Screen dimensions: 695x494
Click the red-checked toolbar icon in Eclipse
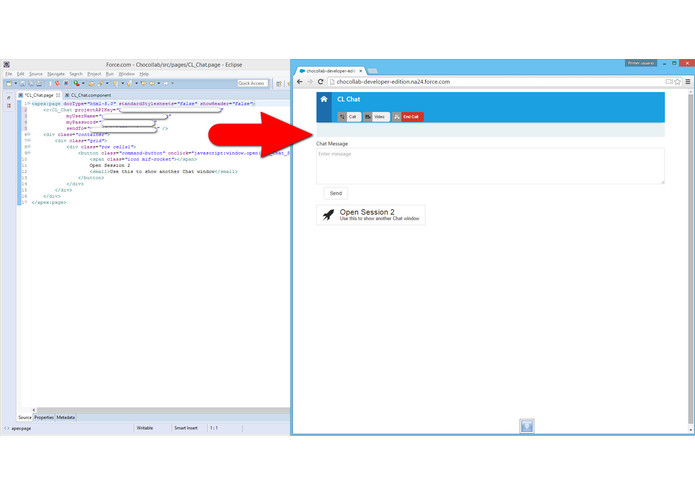point(58,83)
